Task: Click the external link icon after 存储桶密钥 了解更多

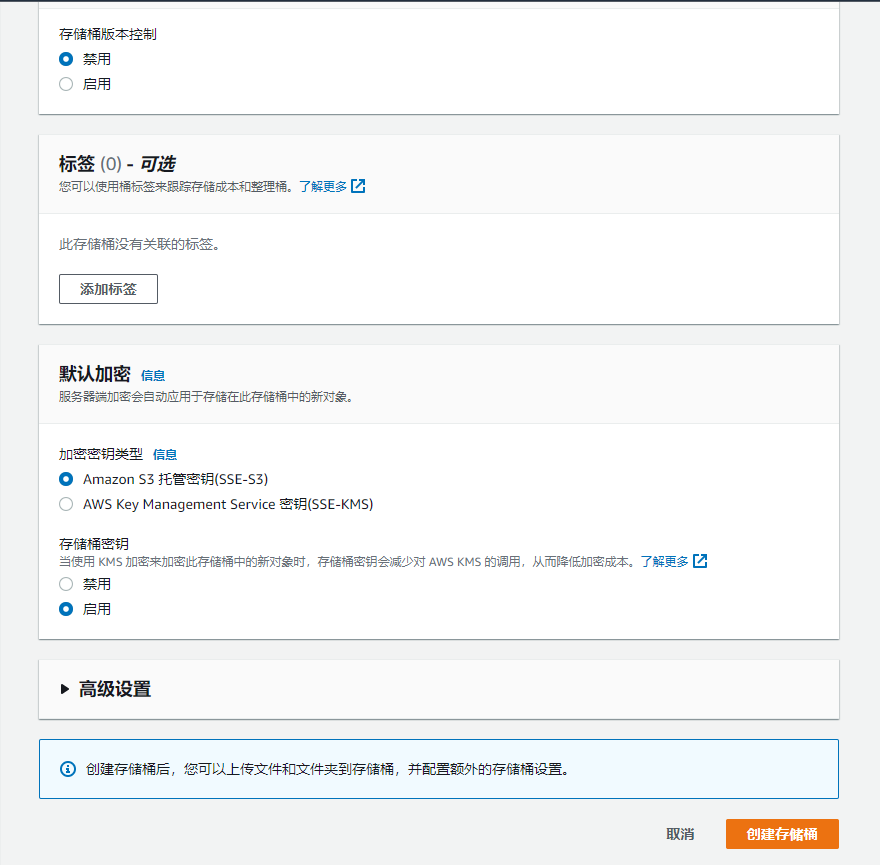Action: pyautogui.click(x=700, y=561)
